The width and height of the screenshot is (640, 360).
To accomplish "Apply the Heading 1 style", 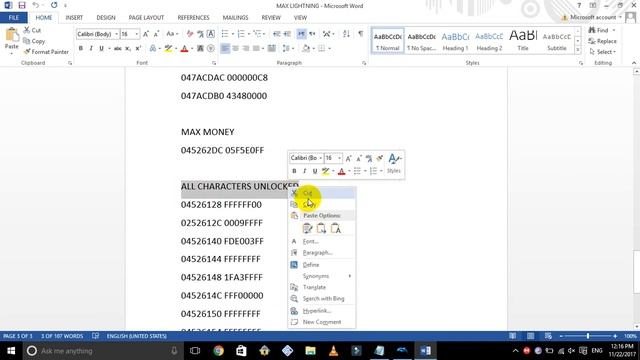I will (x=455, y=41).
